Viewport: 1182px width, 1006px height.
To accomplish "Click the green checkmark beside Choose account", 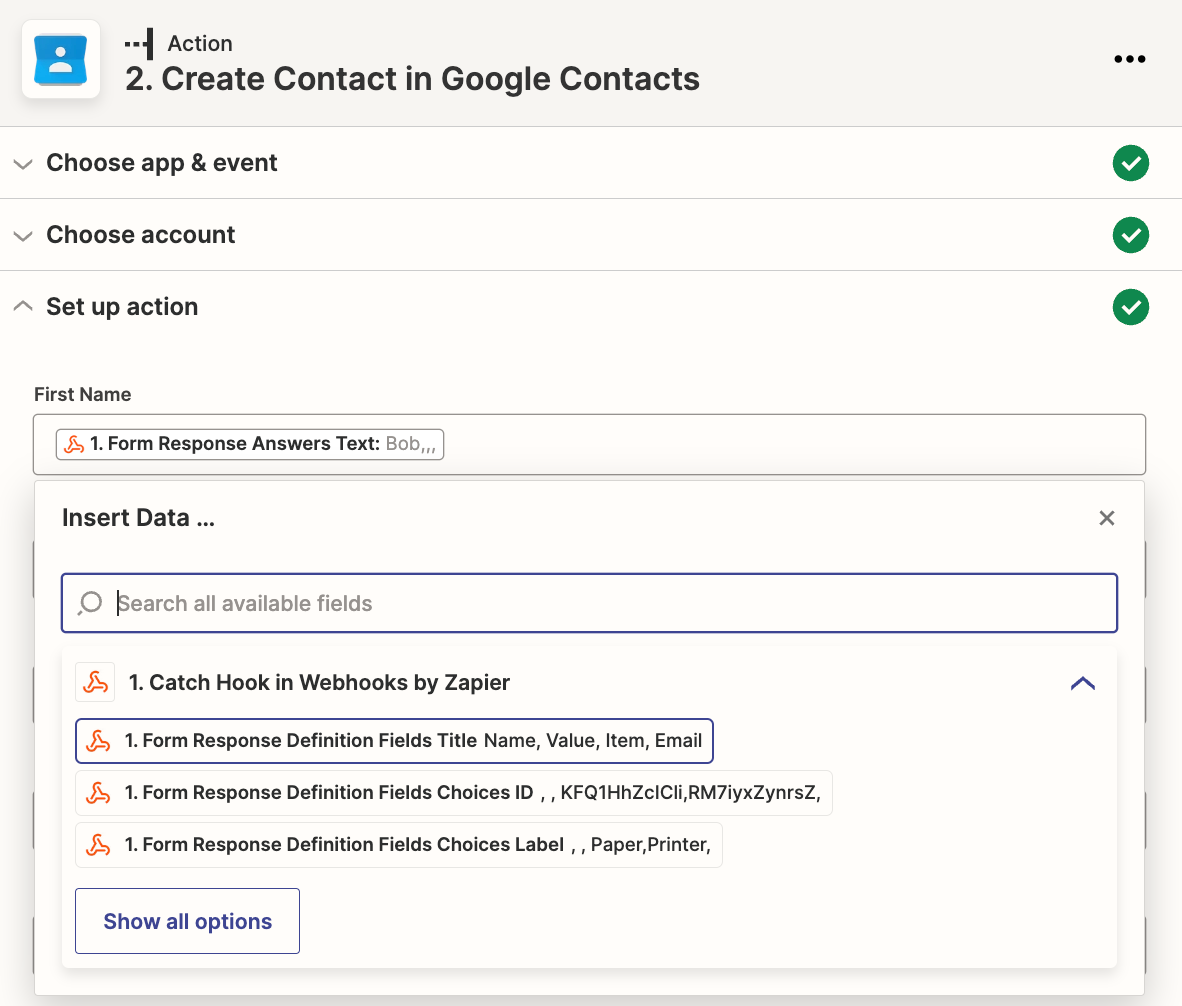I will point(1130,235).
